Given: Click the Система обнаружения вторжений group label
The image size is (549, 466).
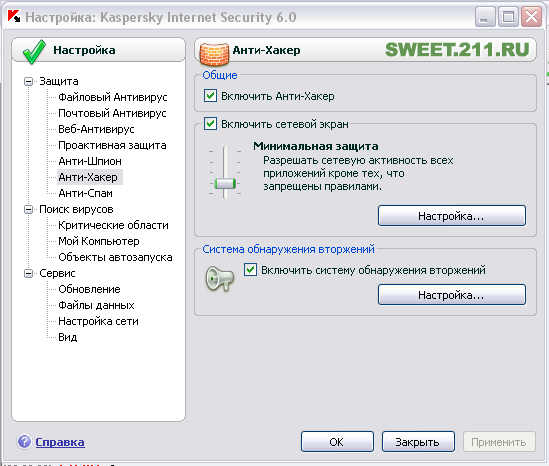Looking at the screenshot, I should pos(289,249).
